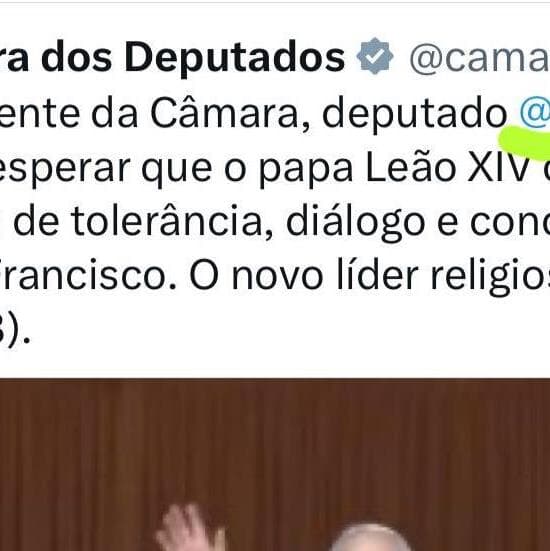Click the word tolerância in the tweet

coord(167,222)
